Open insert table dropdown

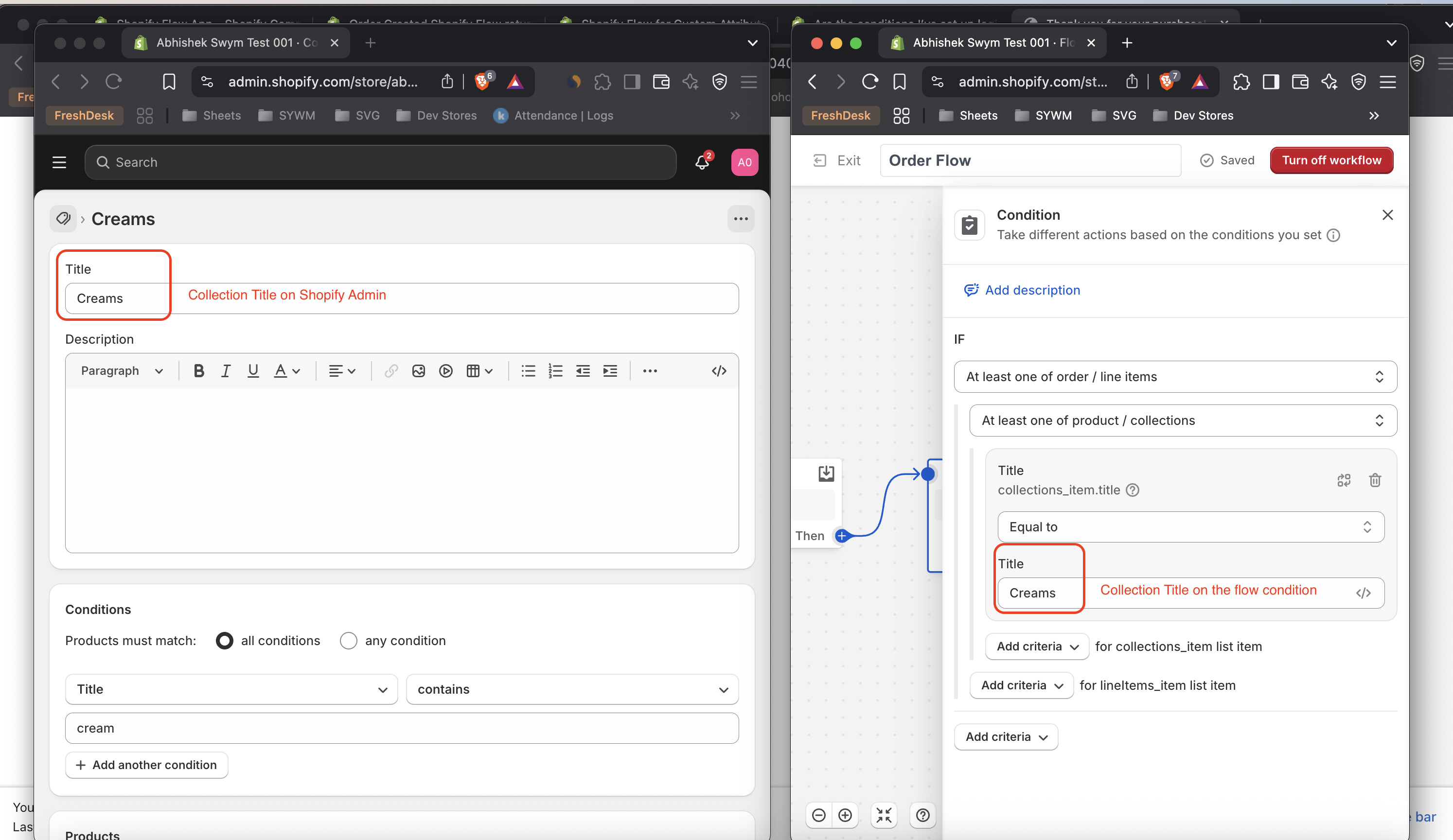click(x=479, y=371)
